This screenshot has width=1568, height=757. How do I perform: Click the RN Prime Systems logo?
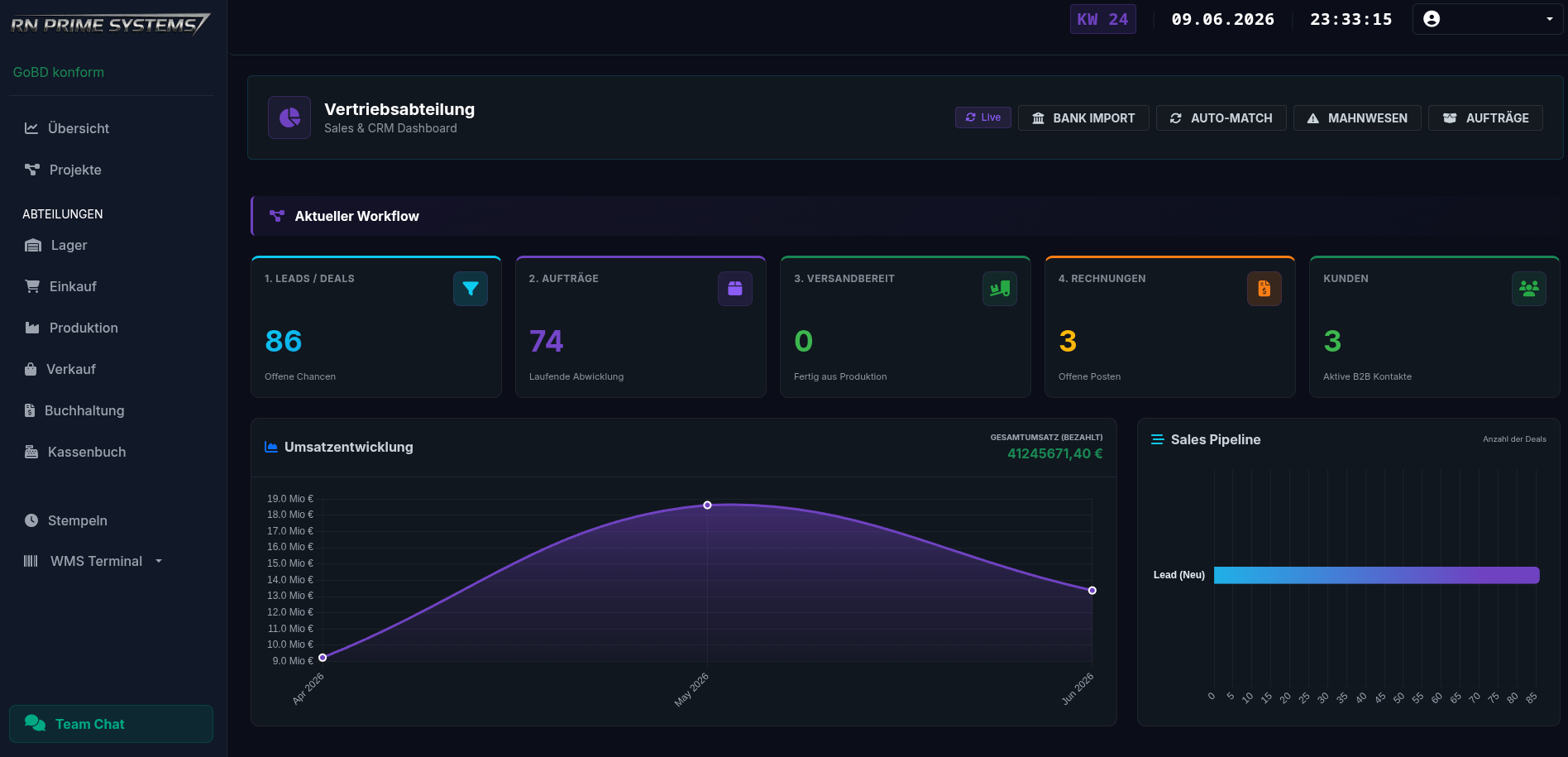110,25
